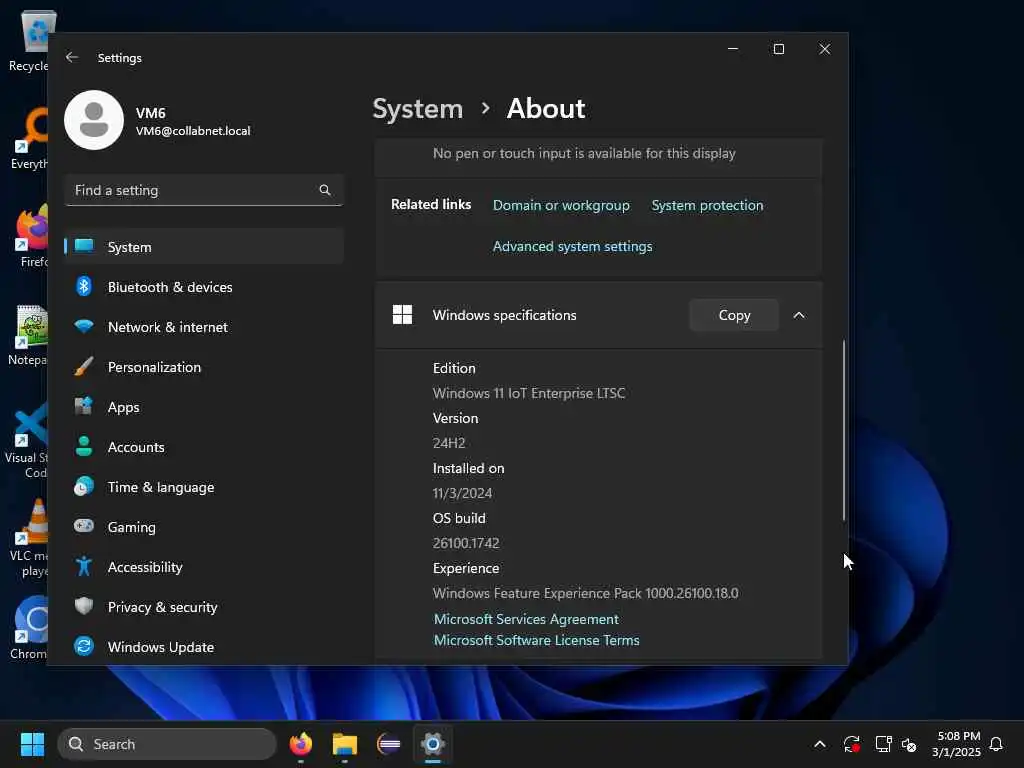Click the VM6@collabnet.local account email
Viewport: 1024px width, 768px height.
193,131
